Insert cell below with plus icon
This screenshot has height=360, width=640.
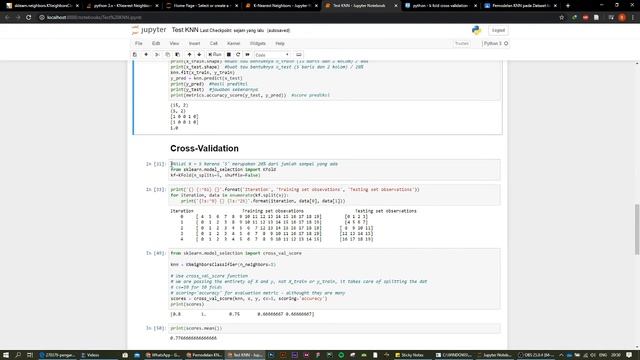pyautogui.click(x=146, y=55)
